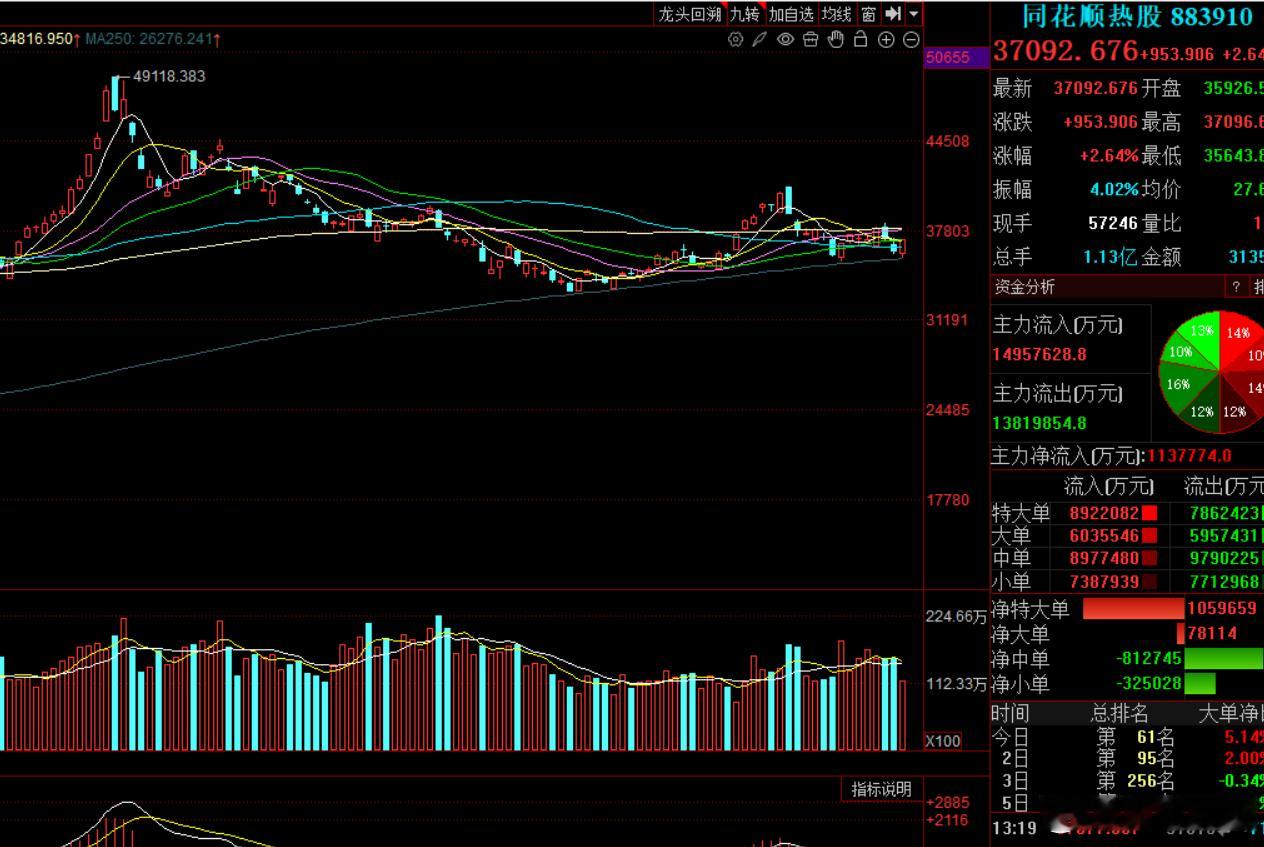Open the 龙头回溯 tab

[x=689, y=13]
